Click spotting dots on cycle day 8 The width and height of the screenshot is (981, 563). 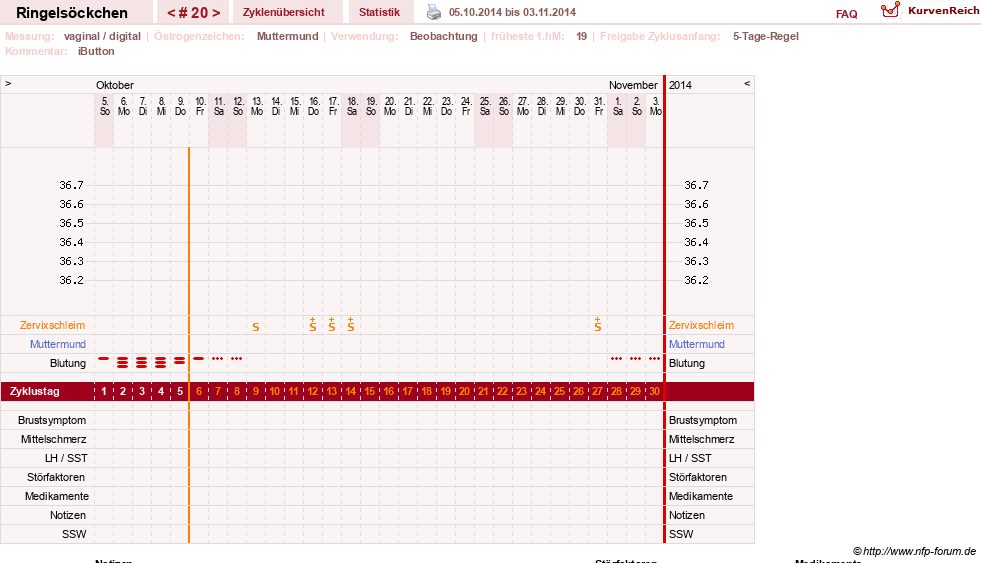pyautogui.click(x=236, y=358)
